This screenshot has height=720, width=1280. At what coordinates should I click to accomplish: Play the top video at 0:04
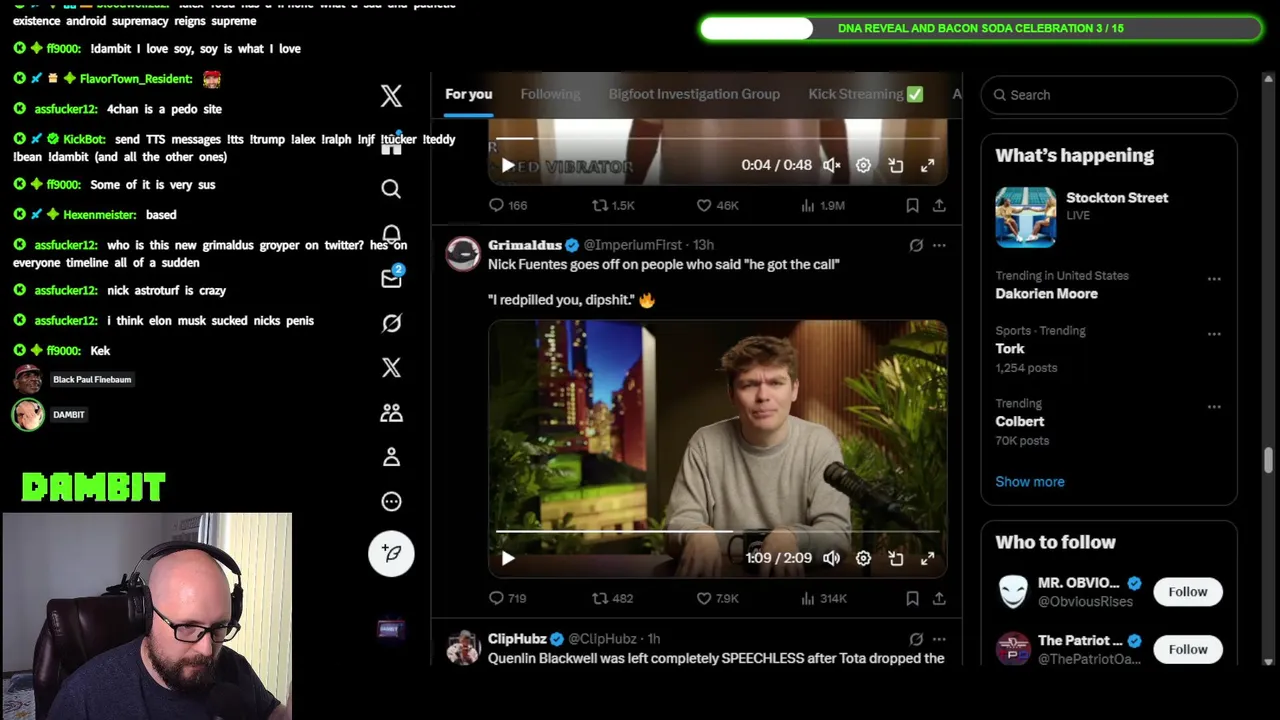tap(508, 165)
